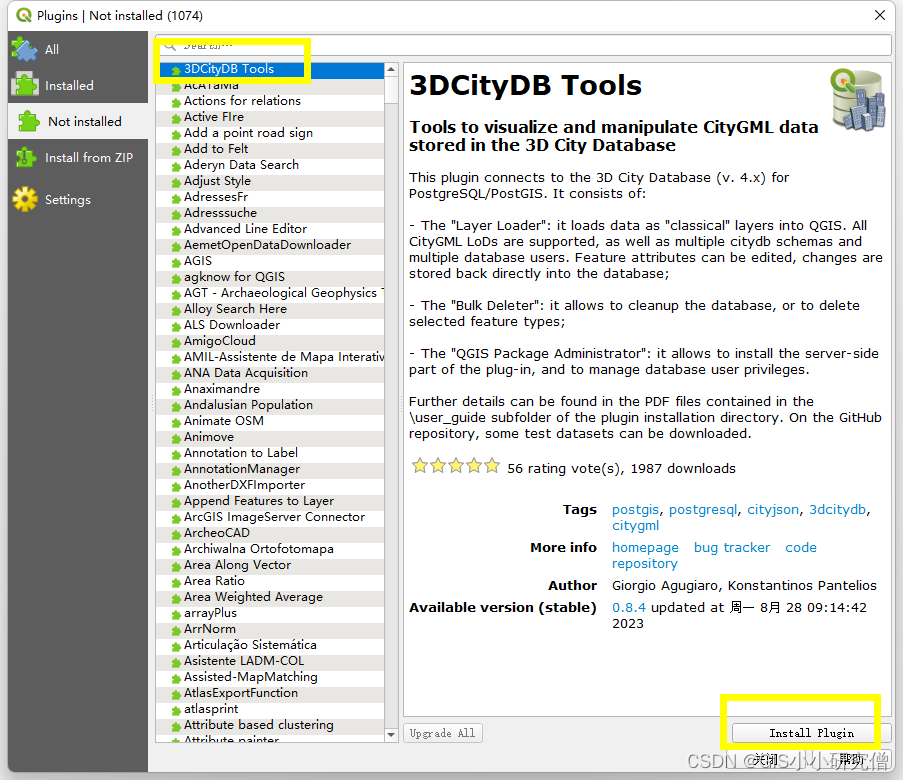
Task: Select ANA Data Acquisition plugin
Action: [x=270, y=373]
